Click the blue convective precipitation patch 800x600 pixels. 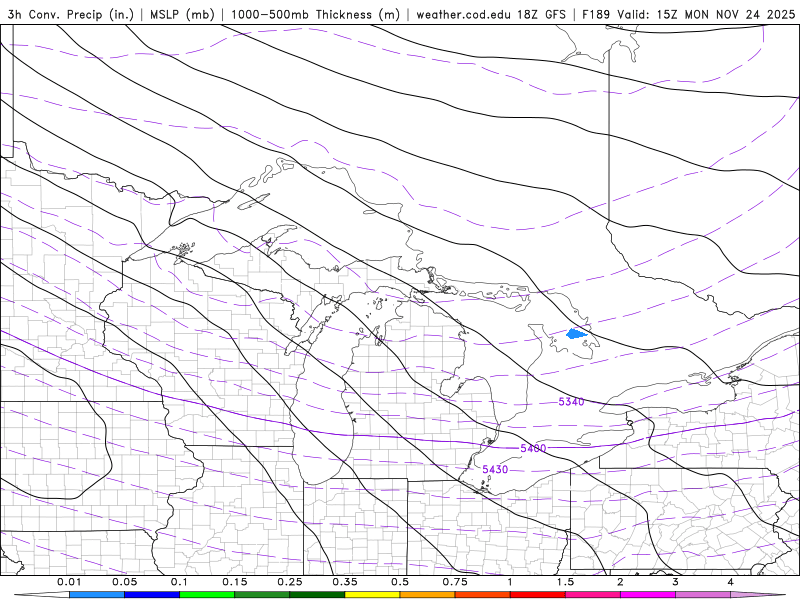click(x=577, y=334)
